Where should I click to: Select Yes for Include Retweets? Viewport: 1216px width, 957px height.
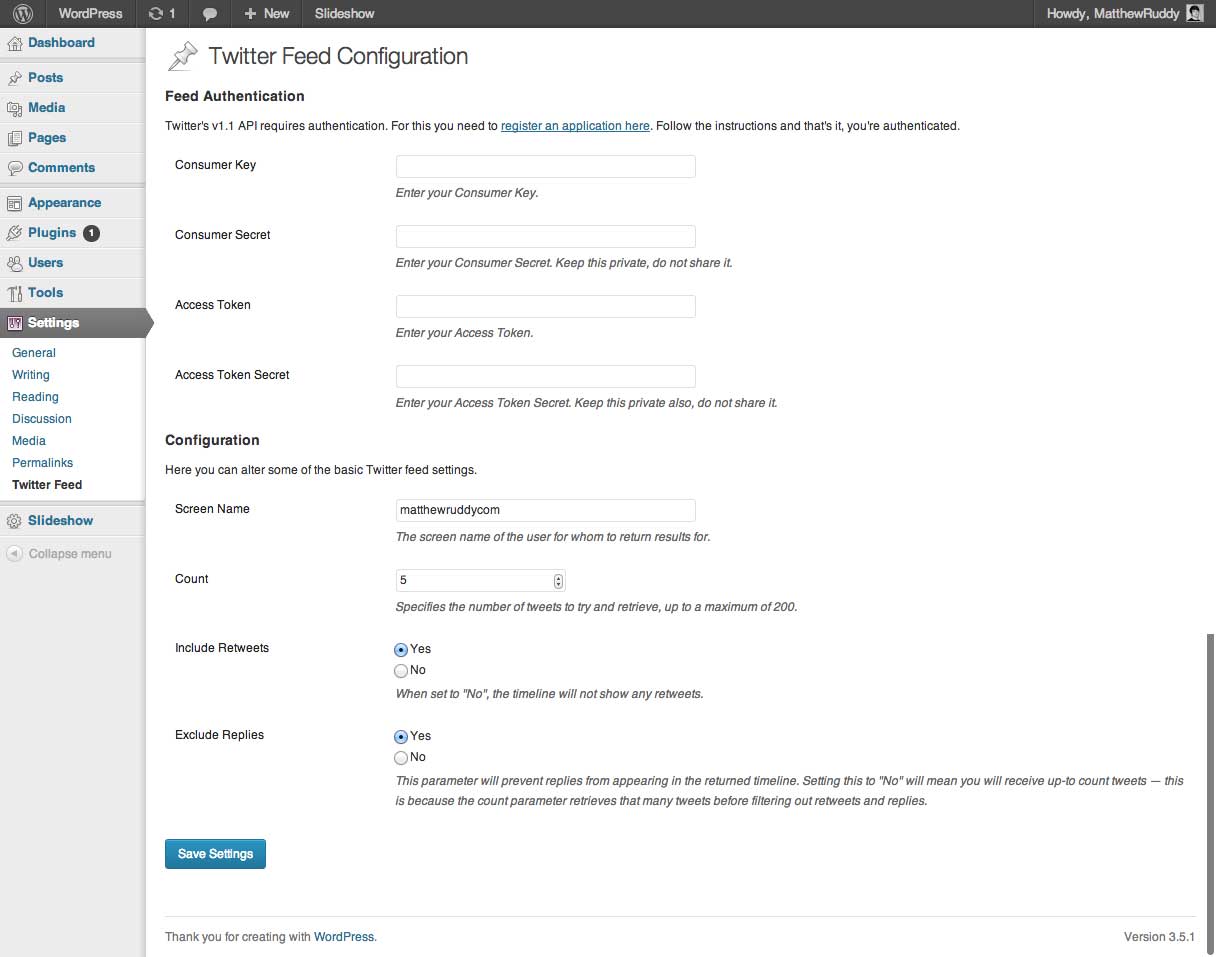pos(401,649)
